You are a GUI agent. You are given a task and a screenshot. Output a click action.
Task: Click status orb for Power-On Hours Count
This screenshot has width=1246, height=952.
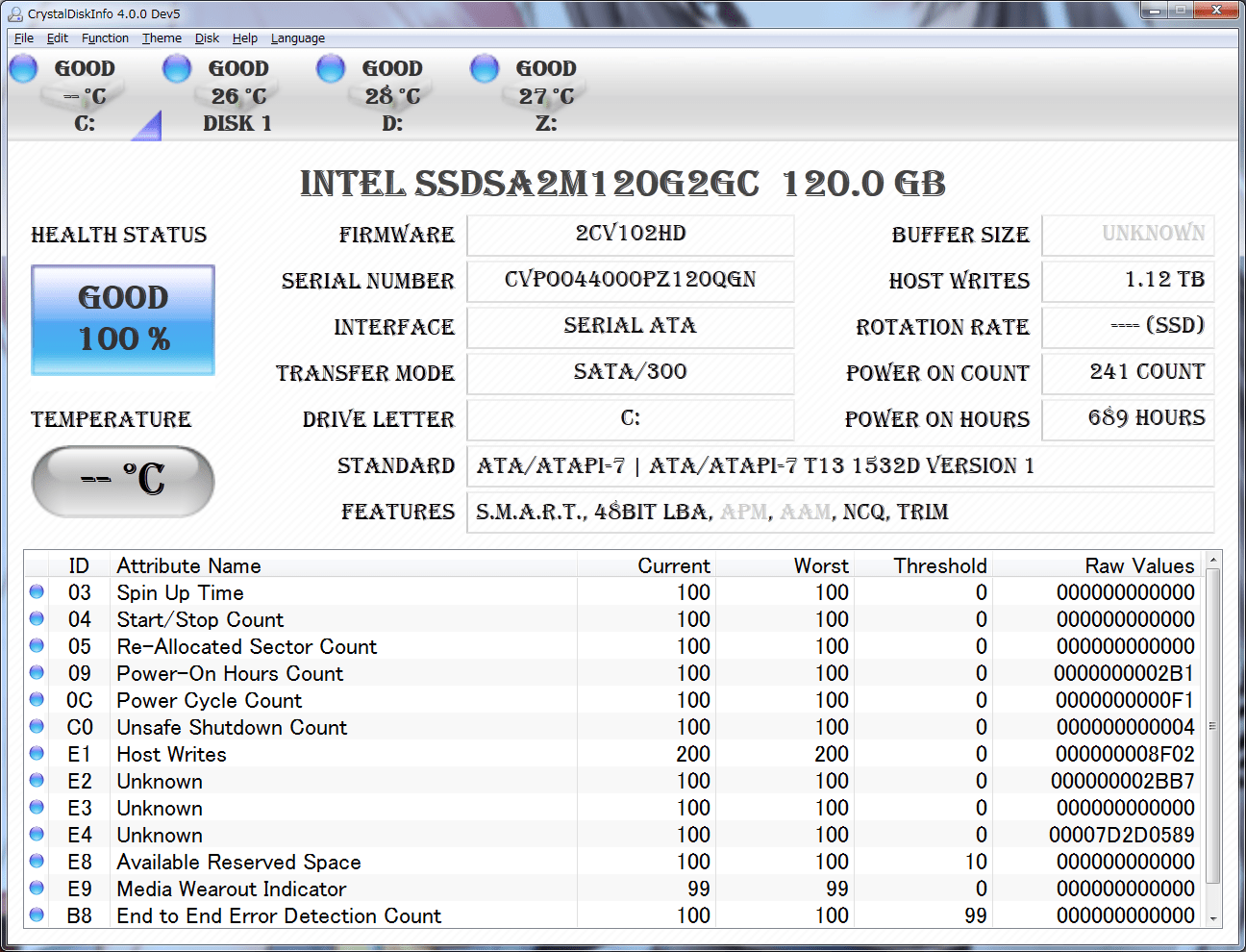coord(37,672)
